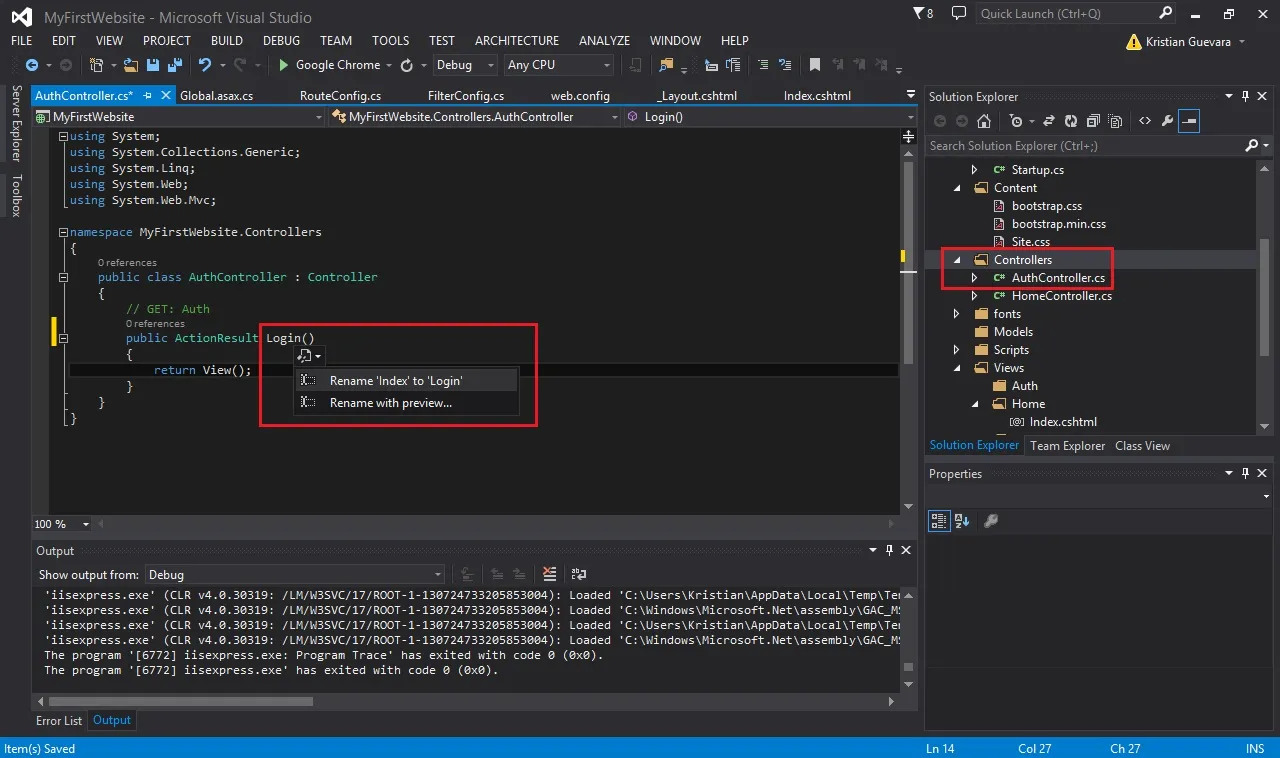Select Rename with preview option
The image size is (1280, 758).
pos(407,403)
